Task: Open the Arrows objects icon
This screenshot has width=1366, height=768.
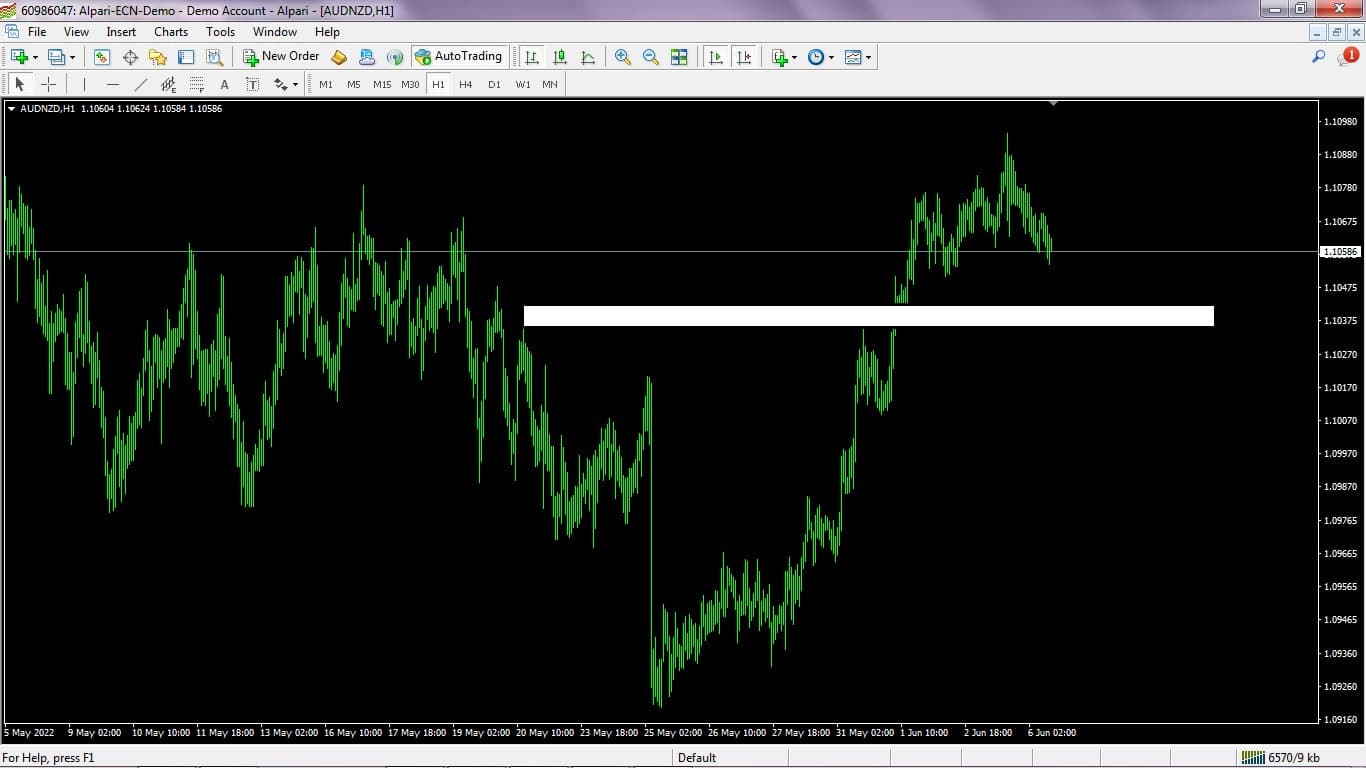Action: coord(280,84)
